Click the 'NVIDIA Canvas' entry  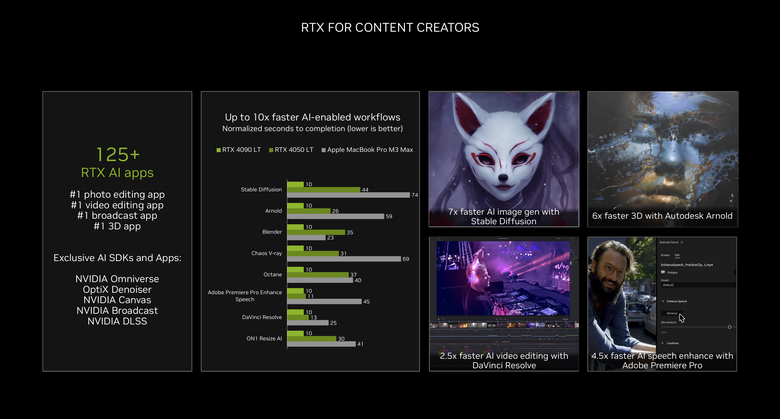click(x=117, y=300)
